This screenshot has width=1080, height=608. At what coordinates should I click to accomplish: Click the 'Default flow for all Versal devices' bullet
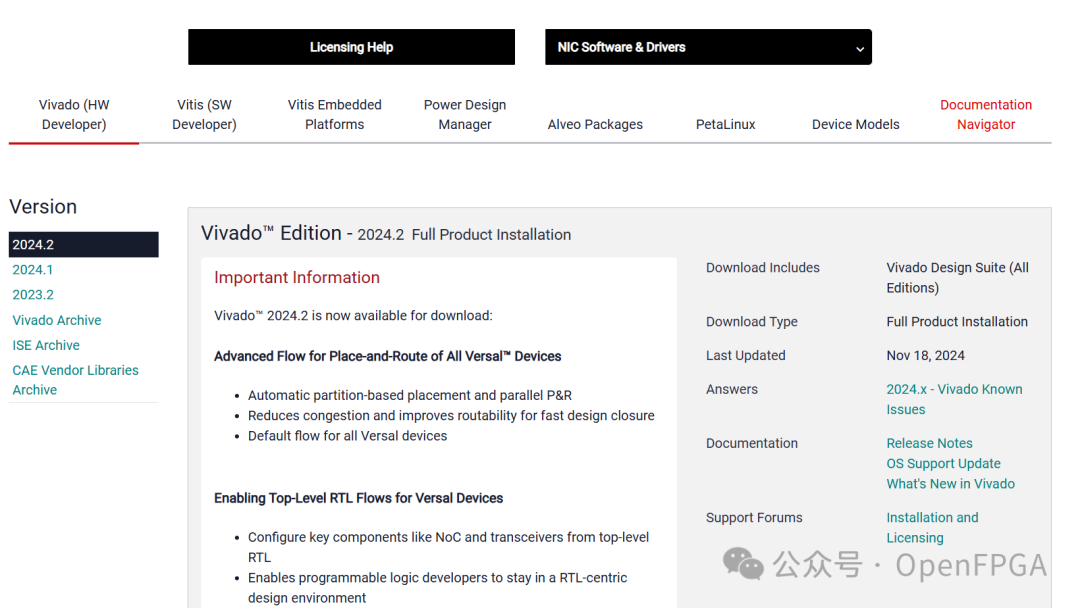coord(347,436)
